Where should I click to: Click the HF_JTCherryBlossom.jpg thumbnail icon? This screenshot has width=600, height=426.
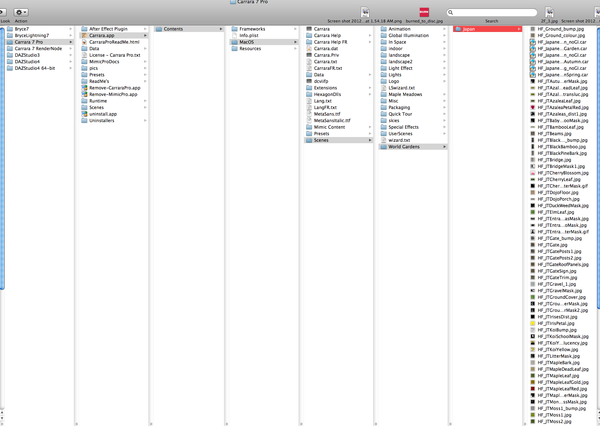(x=533, y=173)
